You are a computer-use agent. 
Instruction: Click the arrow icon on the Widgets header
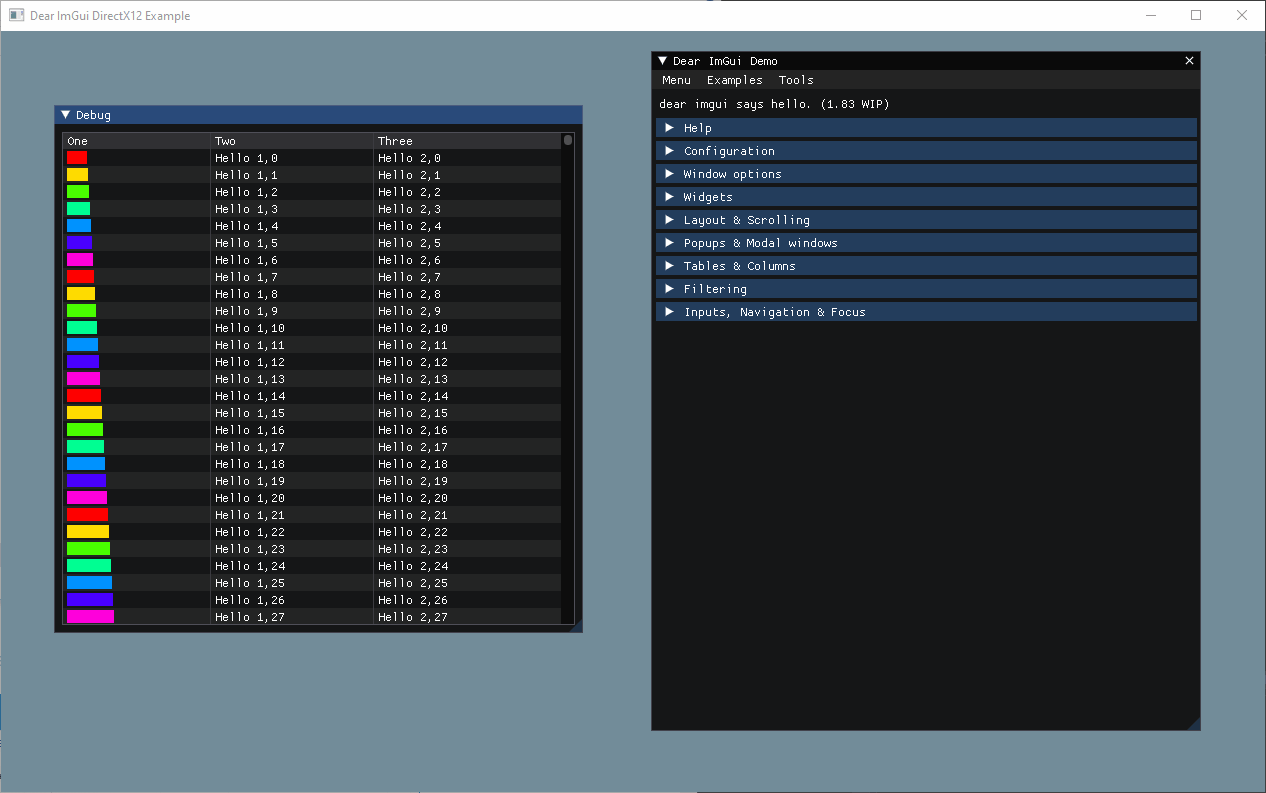[x=669, y=196]
